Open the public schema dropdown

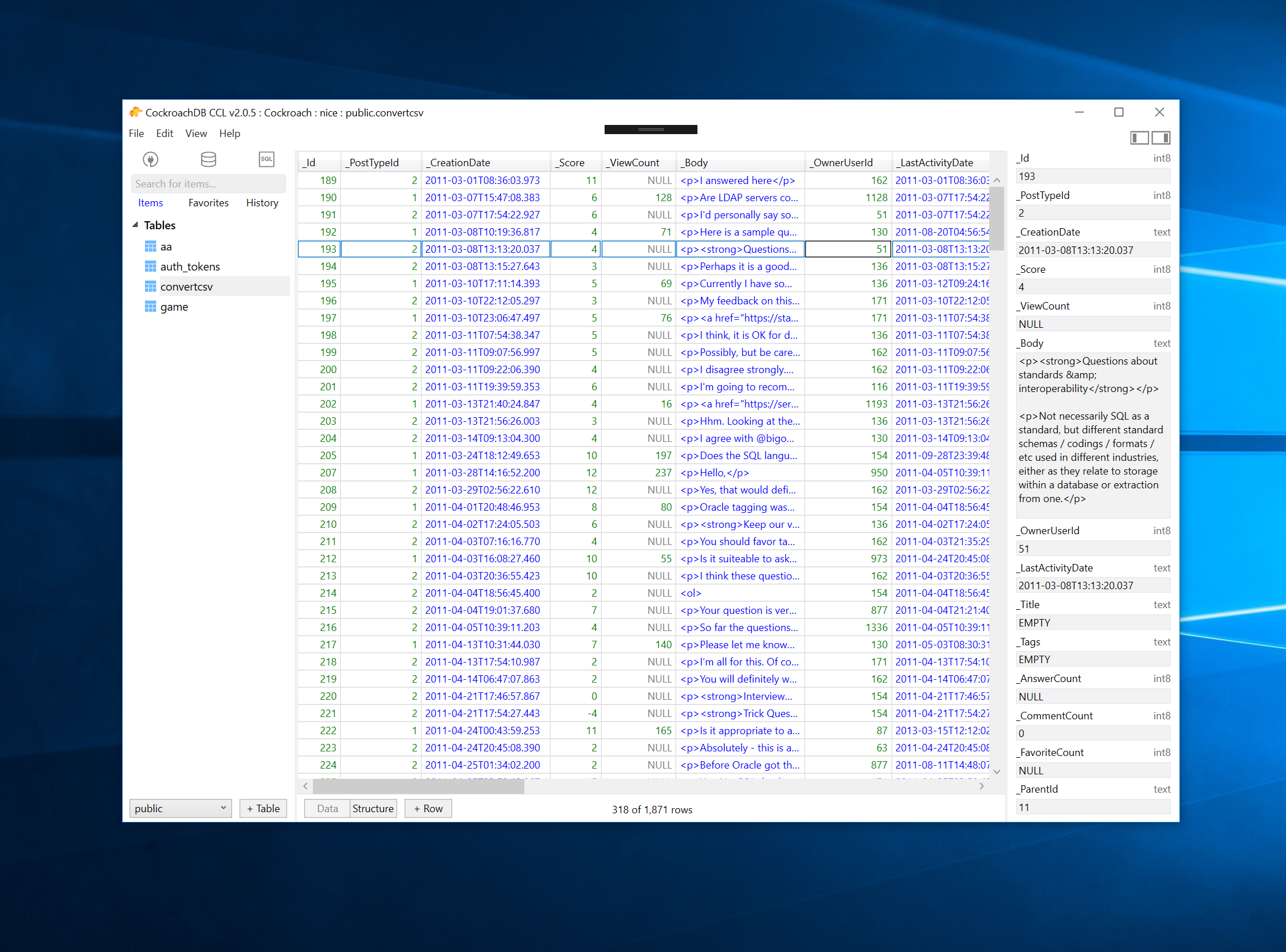coord(181,808)
